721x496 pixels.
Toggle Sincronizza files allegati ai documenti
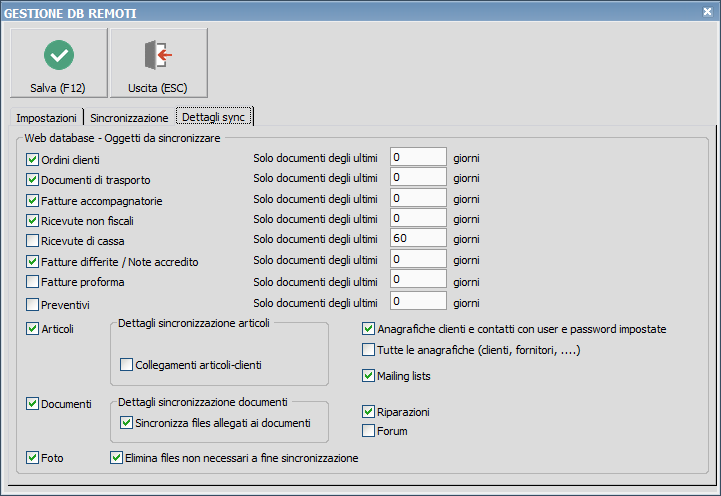126,423
